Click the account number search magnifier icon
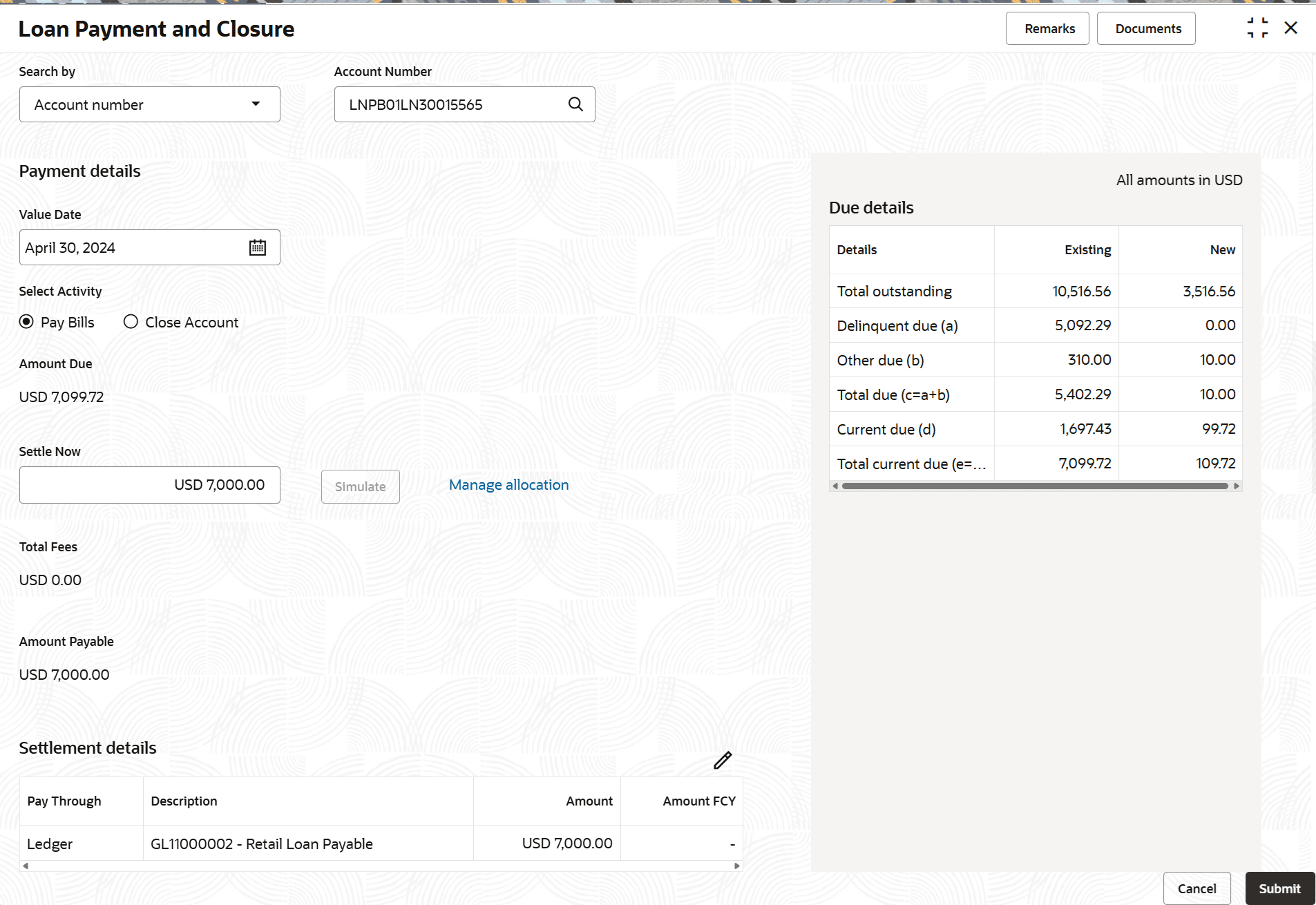The image size is (1316, 905). pos(575,104)
